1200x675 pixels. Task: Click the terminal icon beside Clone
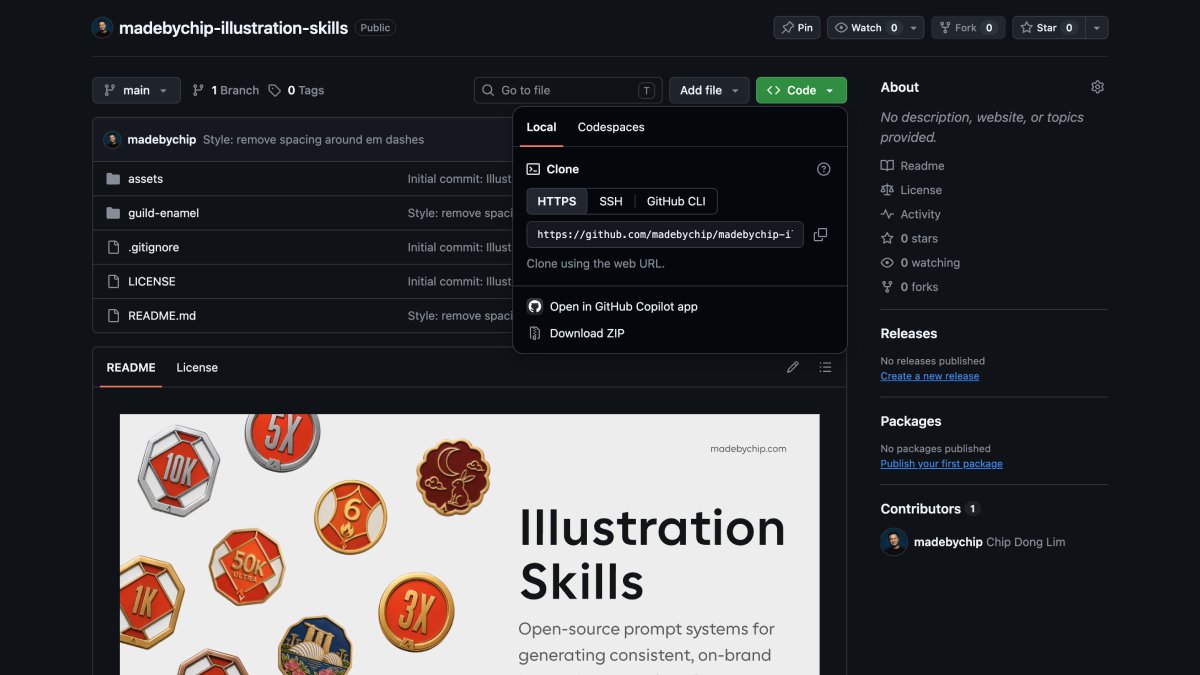(534, 169)
